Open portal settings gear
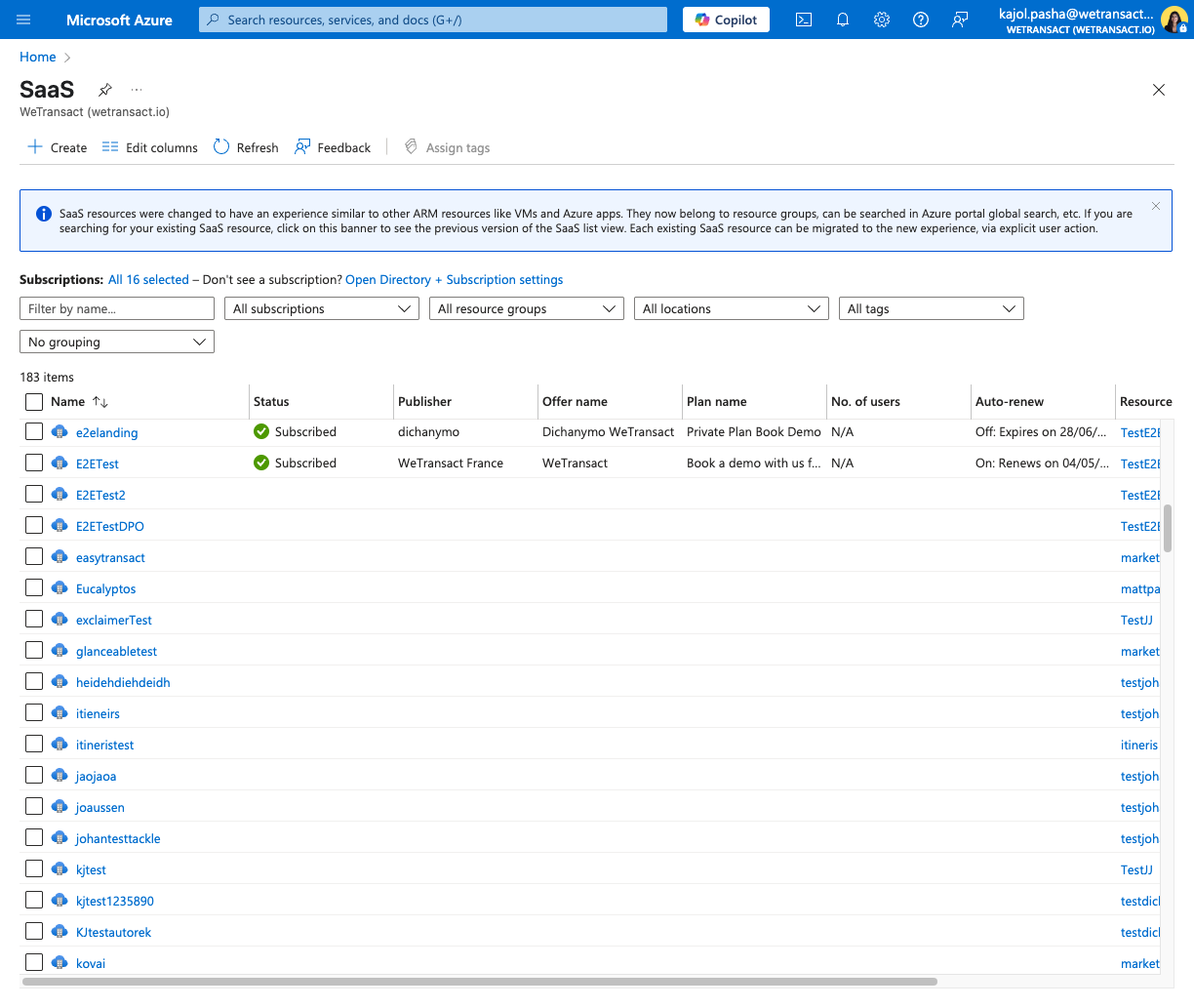 (882, 20)
